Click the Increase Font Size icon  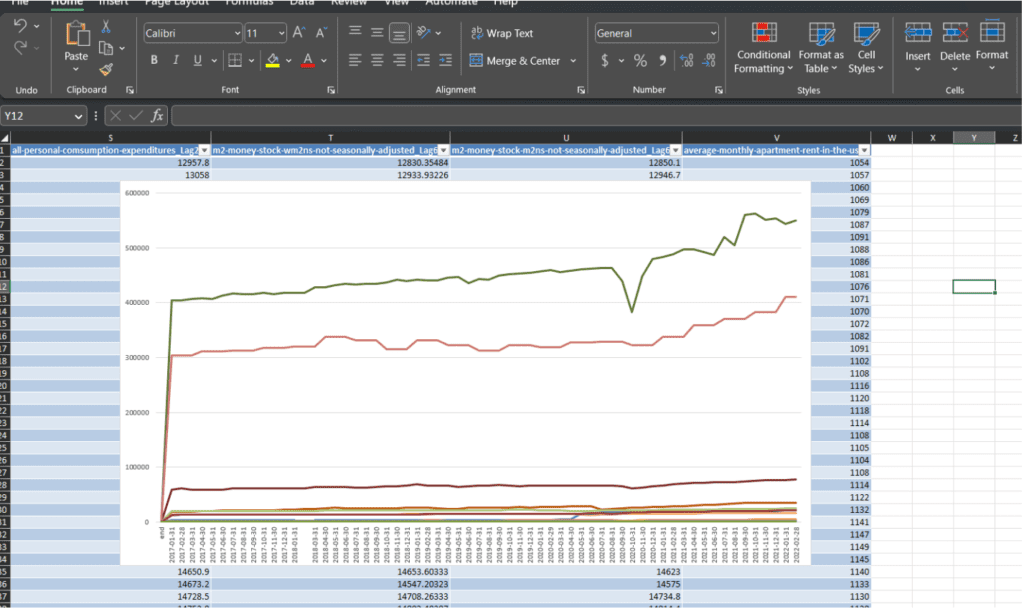(298, 33)
